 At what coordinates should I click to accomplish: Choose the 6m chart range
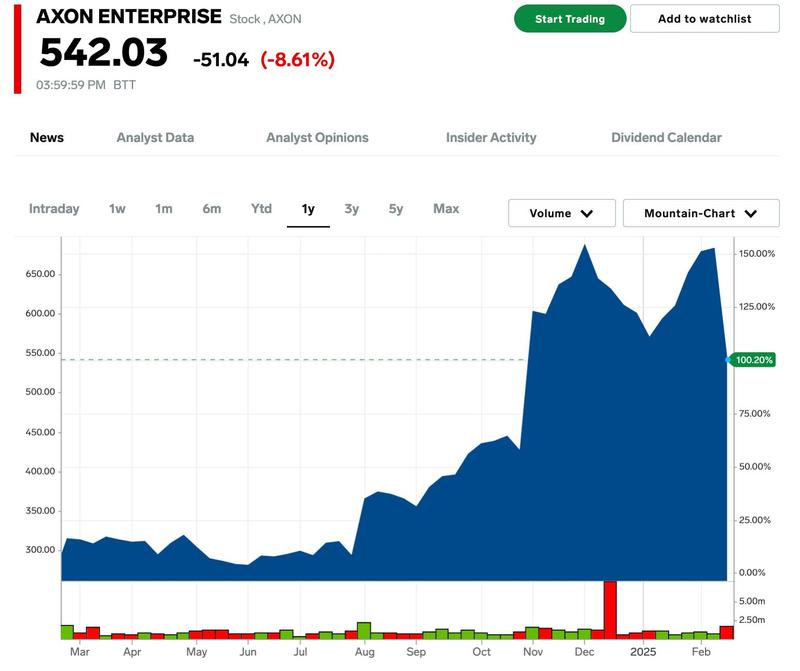point(211,209)
